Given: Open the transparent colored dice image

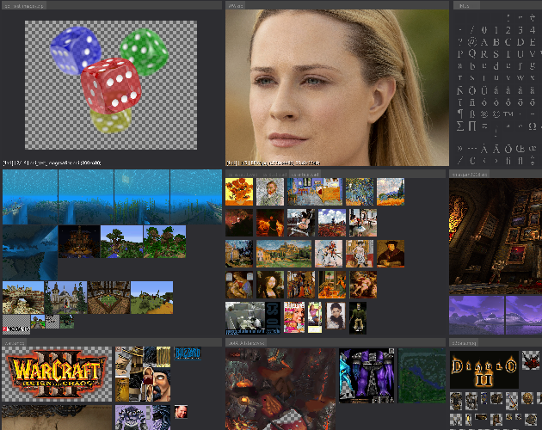Looking at the screenshot, I should pos(111,85).
